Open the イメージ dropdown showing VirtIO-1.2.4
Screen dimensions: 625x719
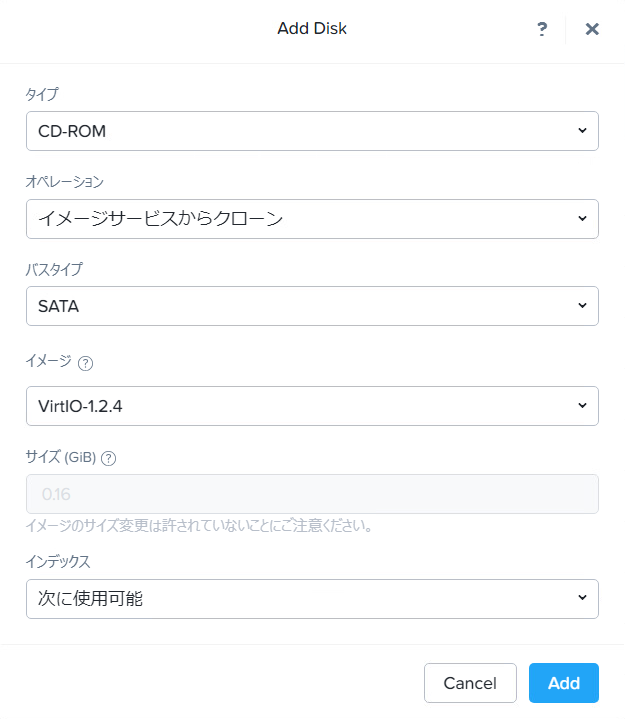coord(312,406)
